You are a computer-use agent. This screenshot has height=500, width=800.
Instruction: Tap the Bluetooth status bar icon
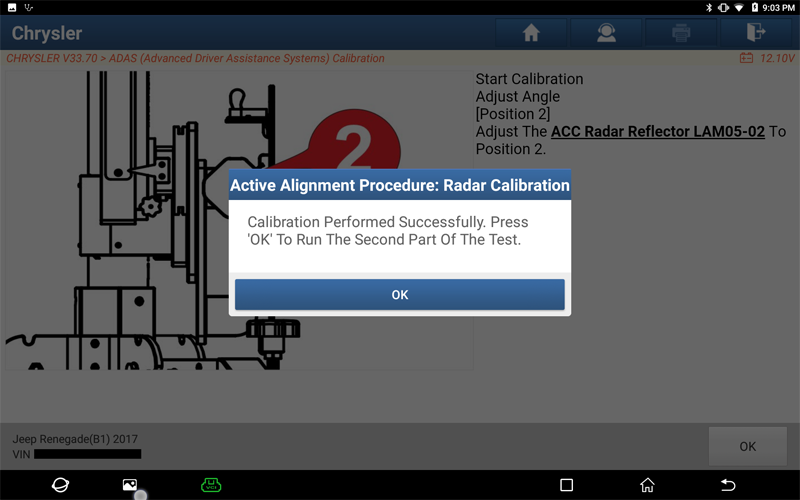click(x=709, y=8)
